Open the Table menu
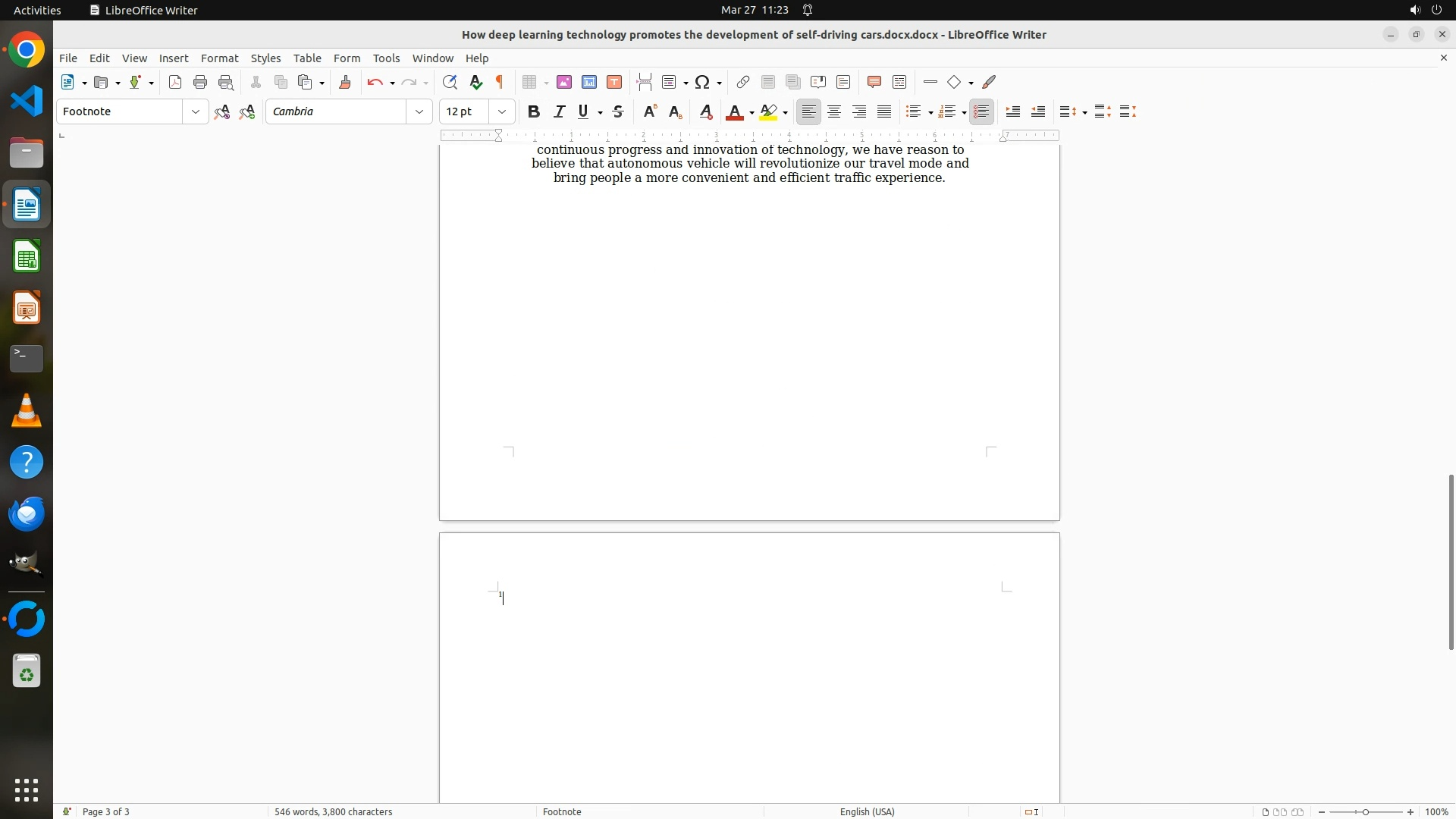 point(307,58)
